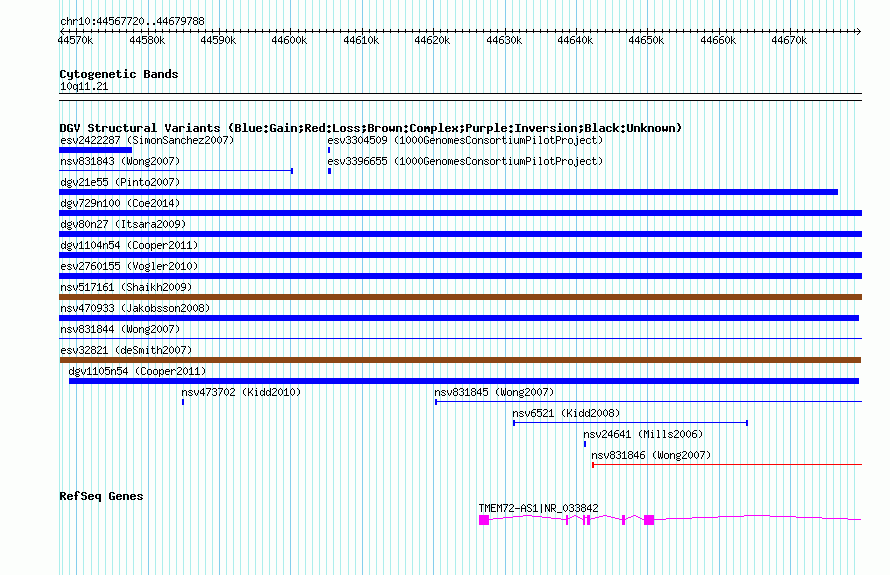Open esv3396655 (1000GenomesConsortiumPilotProject) label
890x575 pixels.
pyautogui.click(x=465, y=161)
